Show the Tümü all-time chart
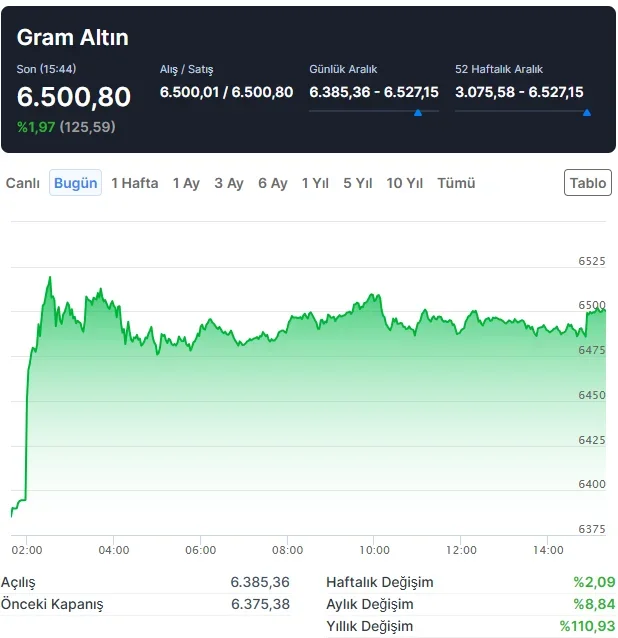This screenshot has width=618, height=638. point(456,183)
